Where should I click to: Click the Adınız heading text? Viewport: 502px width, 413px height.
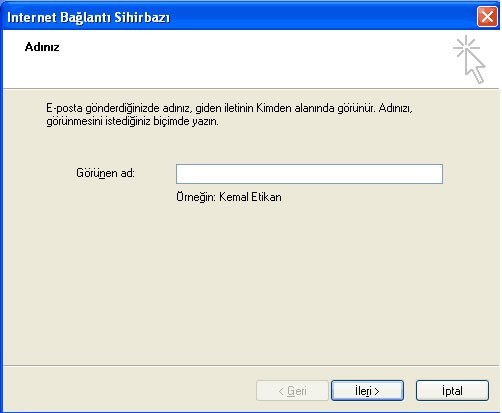pos(42,47)
